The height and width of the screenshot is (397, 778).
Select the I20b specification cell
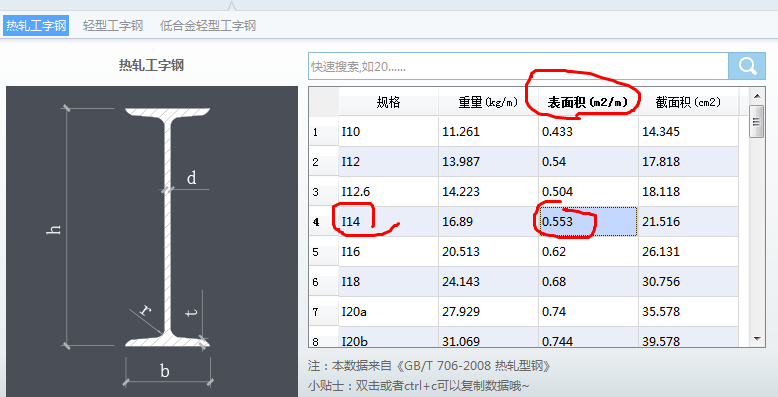[389, 337]
